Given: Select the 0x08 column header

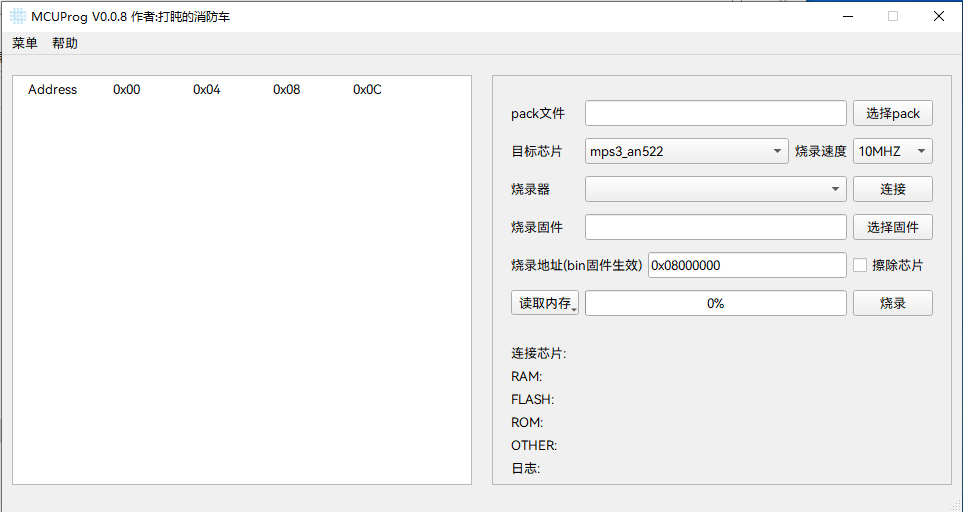Looking at the screenshot, I should 287,90.
